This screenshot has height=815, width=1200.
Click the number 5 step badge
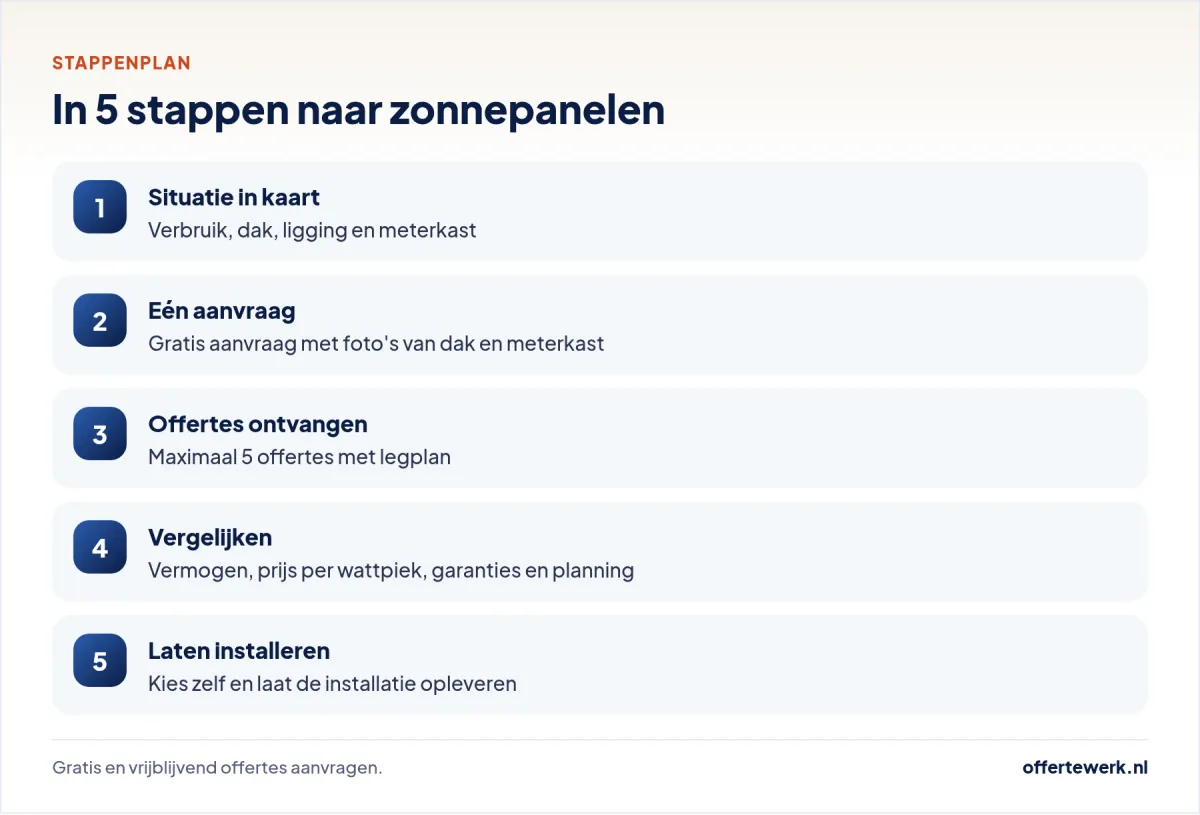pyautogui.click(x=100, y=661)
